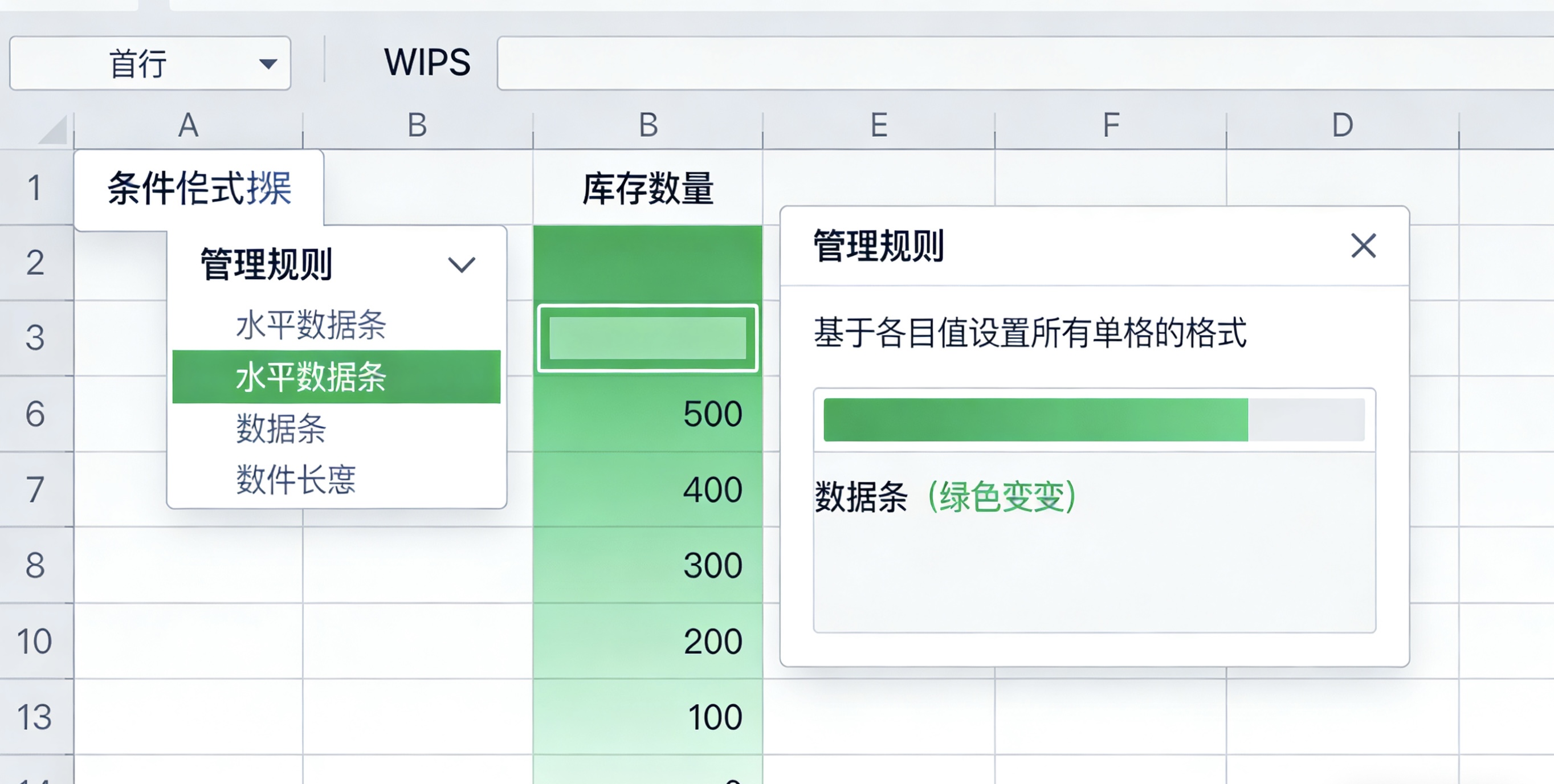The width and height of the screenshot is (1554, 784).
Task: Click the green data bar preview
Action: pos(1038,422)
